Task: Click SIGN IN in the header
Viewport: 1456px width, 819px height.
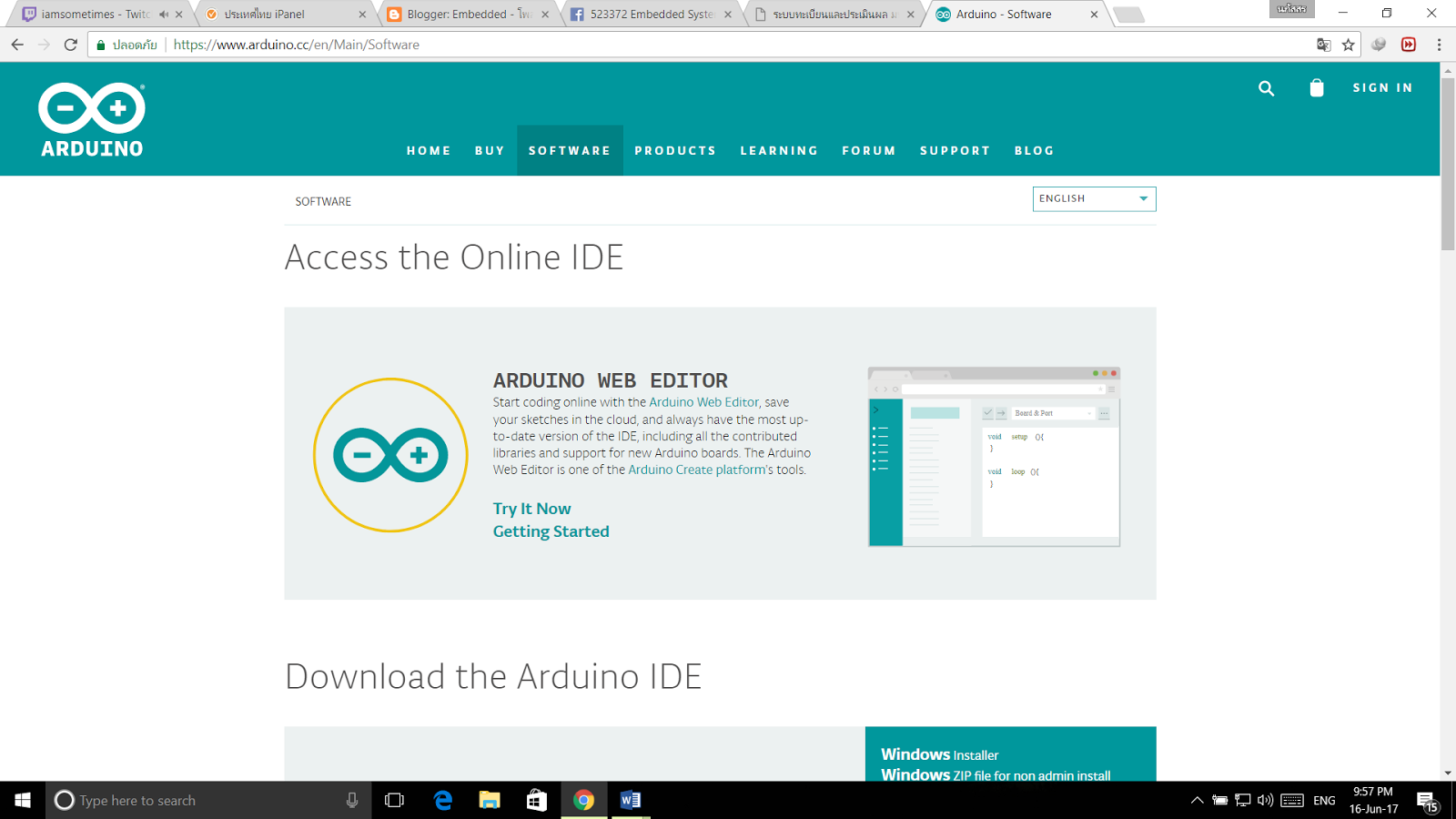Action: pos(1382,88)
